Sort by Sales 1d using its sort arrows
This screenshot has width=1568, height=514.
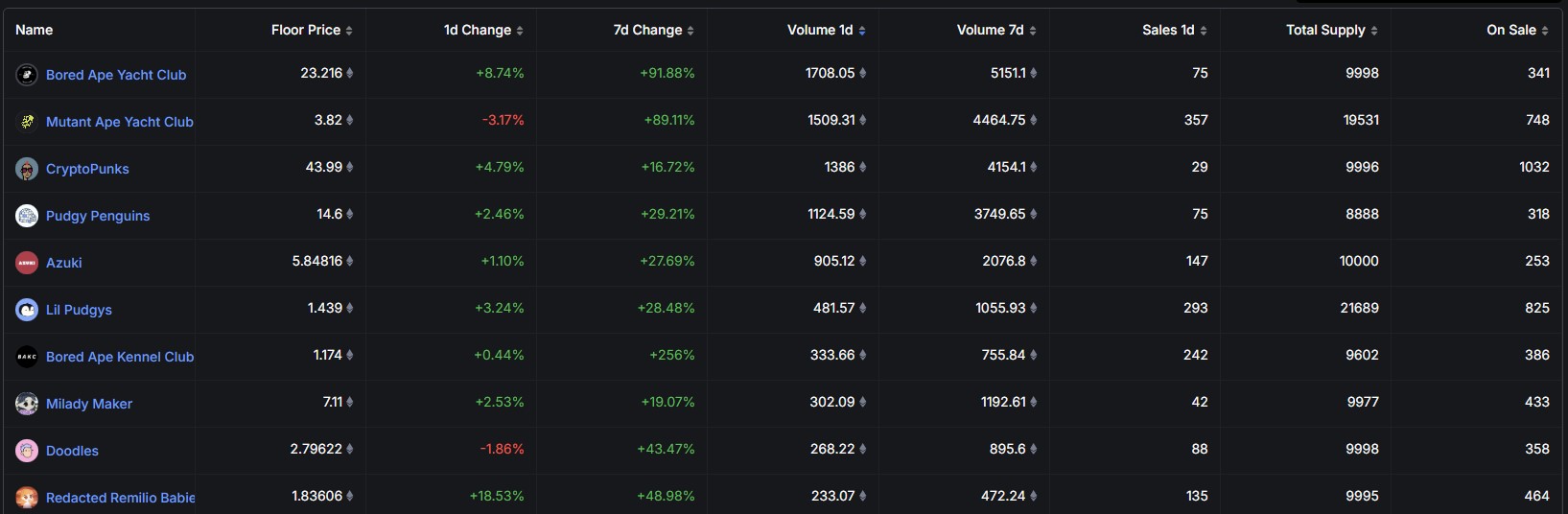click(x=1204, y=31)
